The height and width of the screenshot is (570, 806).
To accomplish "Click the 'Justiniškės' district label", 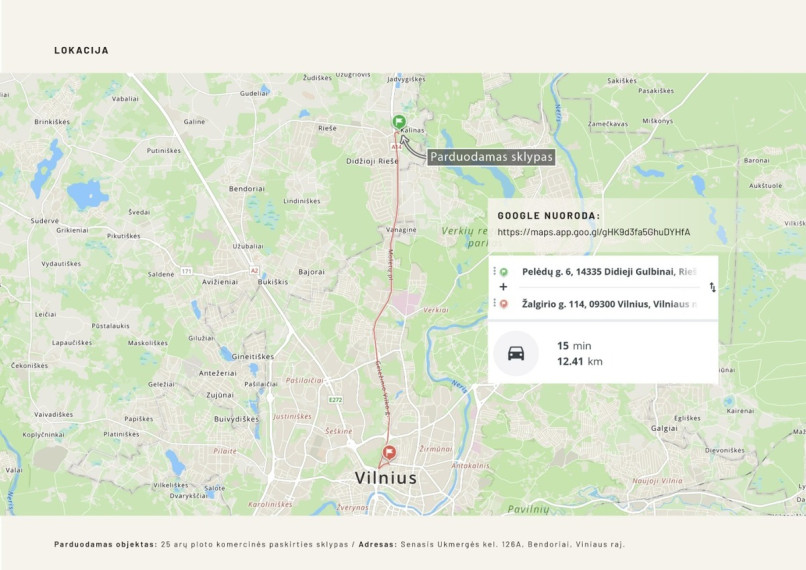I will [292, 416].
